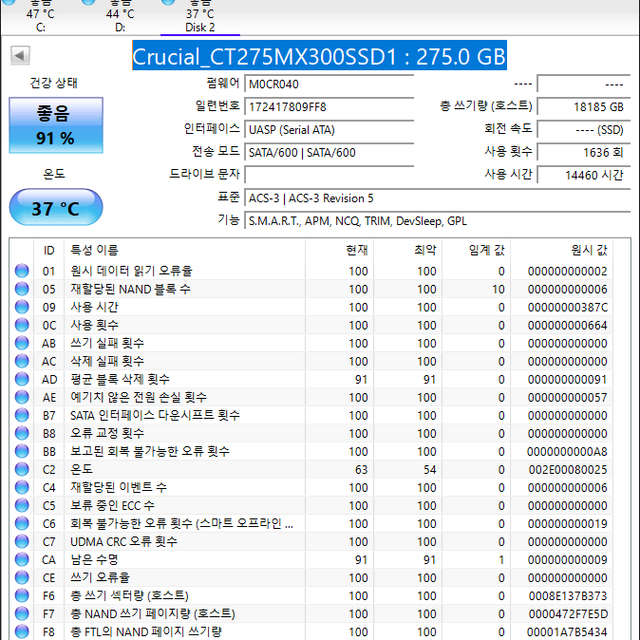Screen dimensions: 640x640
Task: Click the standard field ACS-3 Revision 5
Action: 438,198
